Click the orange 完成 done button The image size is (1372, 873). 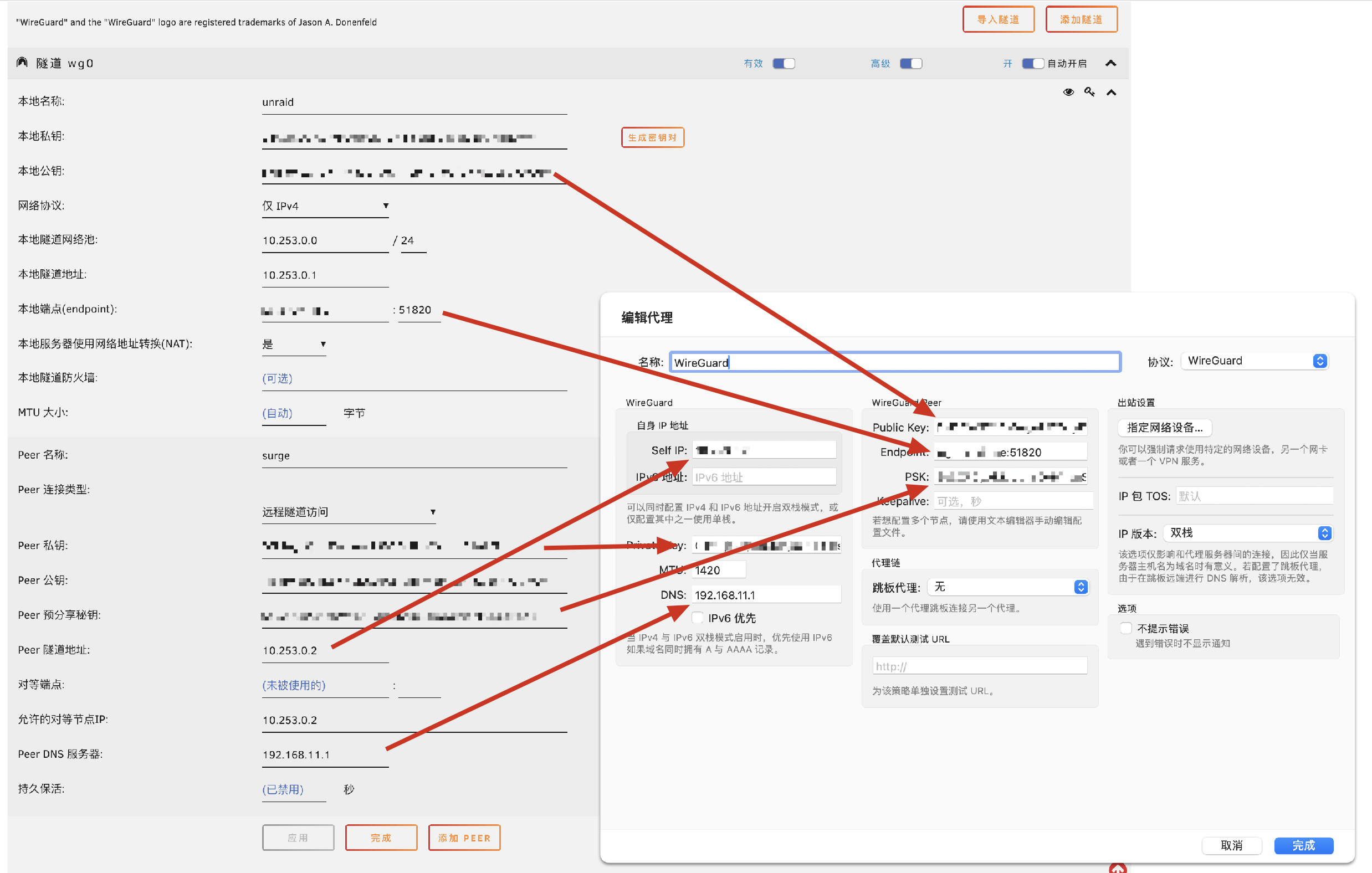coord(381,838)
